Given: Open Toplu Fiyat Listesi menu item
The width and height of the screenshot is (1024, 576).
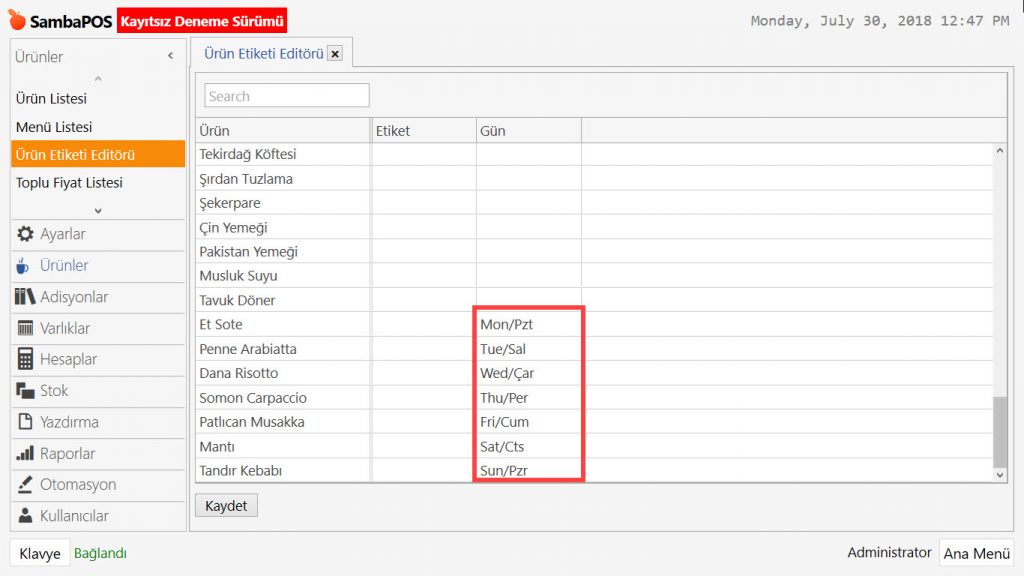Looking at the screenshot, I should click(x=69, y=183).
